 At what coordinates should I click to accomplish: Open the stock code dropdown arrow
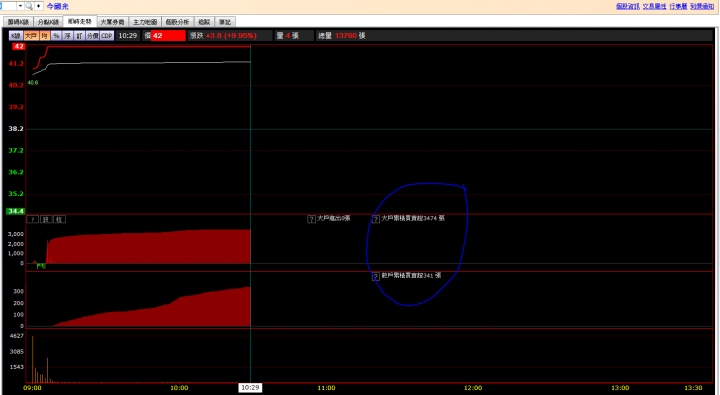click(20, 6)
